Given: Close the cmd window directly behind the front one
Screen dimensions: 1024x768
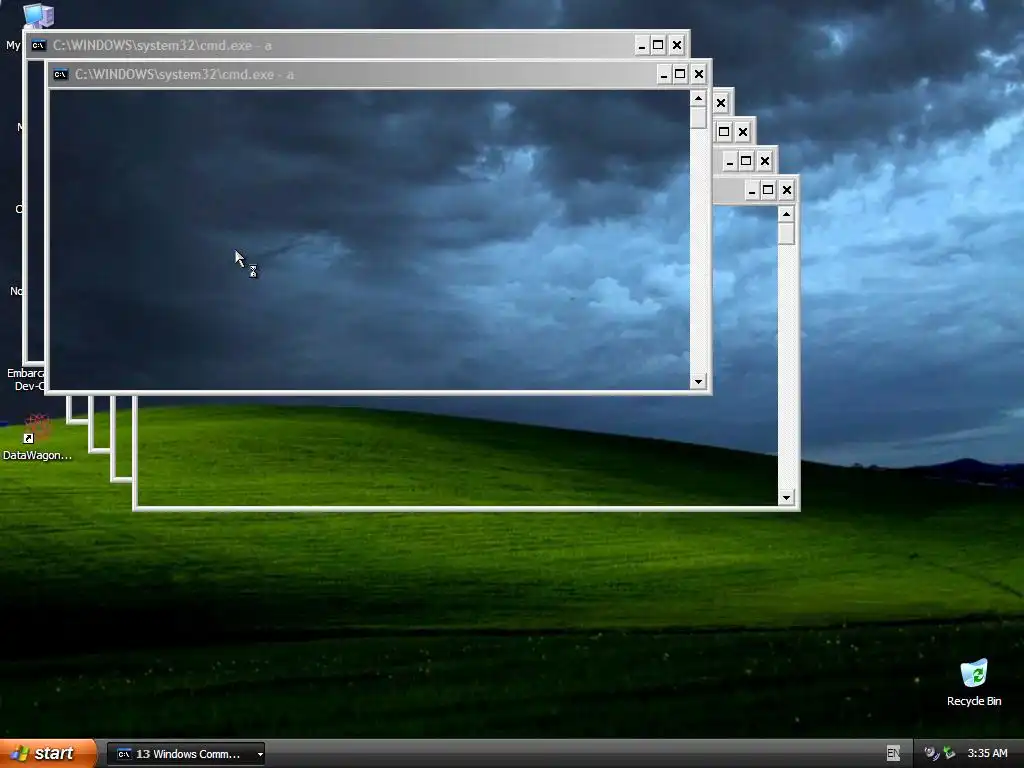Looking at the screenshot, I should [x=677, y=45].
